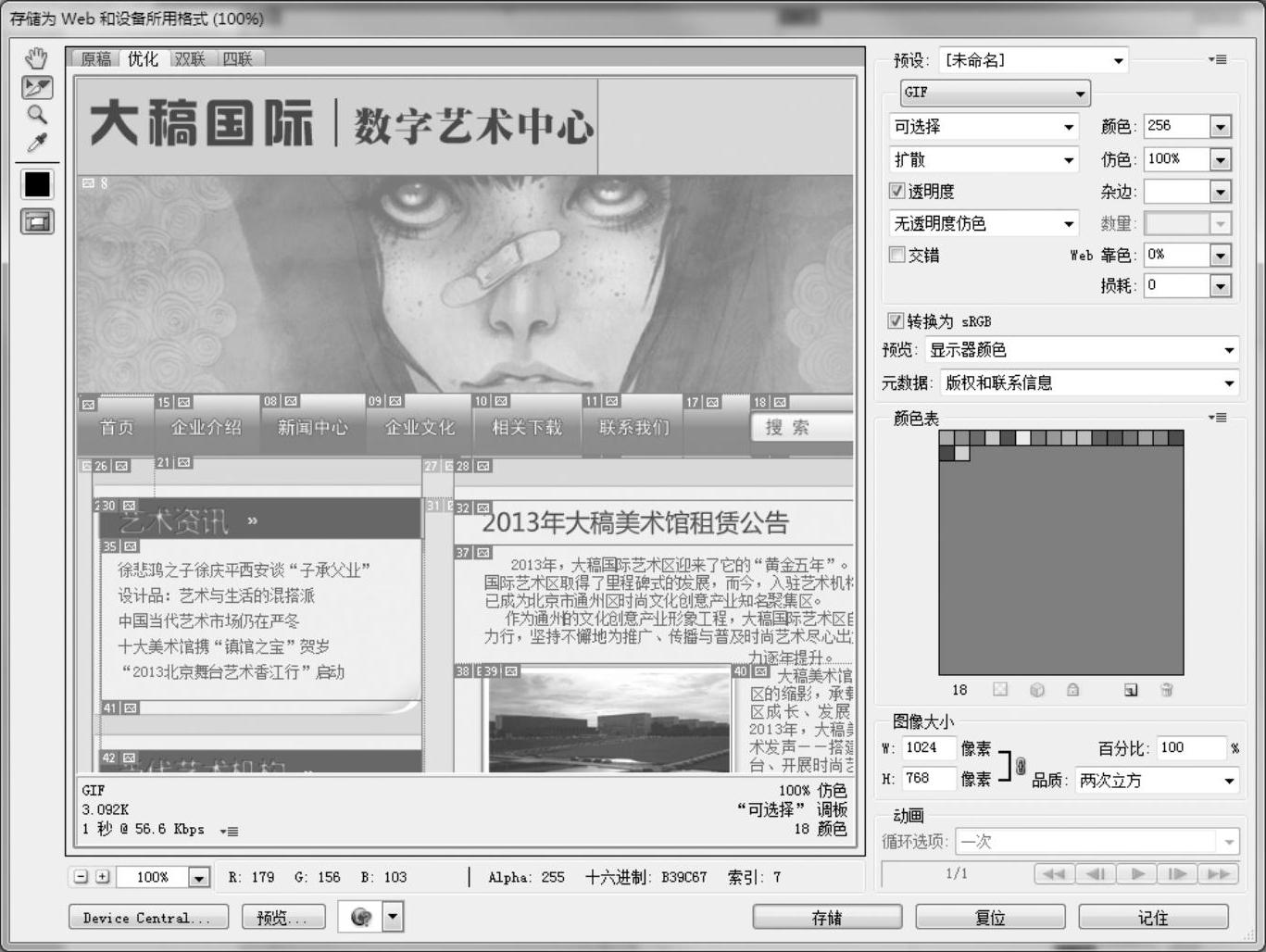Click the zoom out minus button
The image size is (1266, 952).
pyautogui.click(x=81, y=877)
